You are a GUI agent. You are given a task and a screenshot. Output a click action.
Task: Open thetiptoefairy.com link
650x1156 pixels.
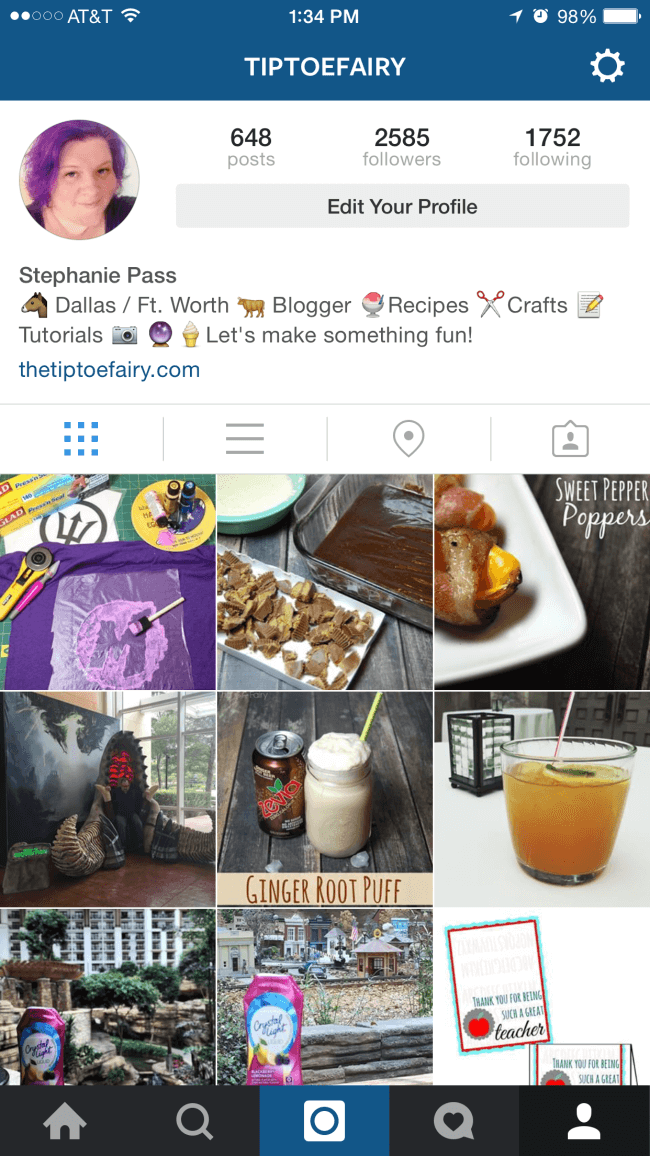(109, 369)
